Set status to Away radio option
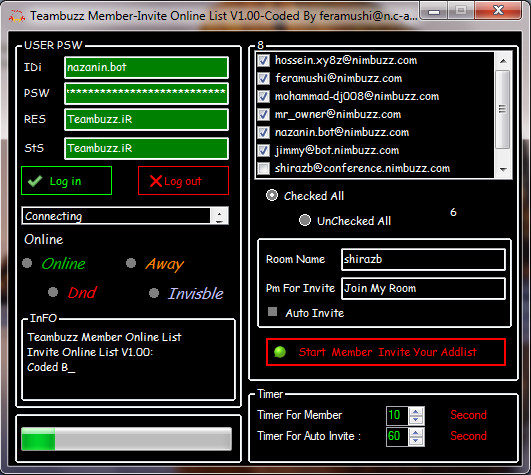This screenshot has width=531, height=475. point(131,263)
